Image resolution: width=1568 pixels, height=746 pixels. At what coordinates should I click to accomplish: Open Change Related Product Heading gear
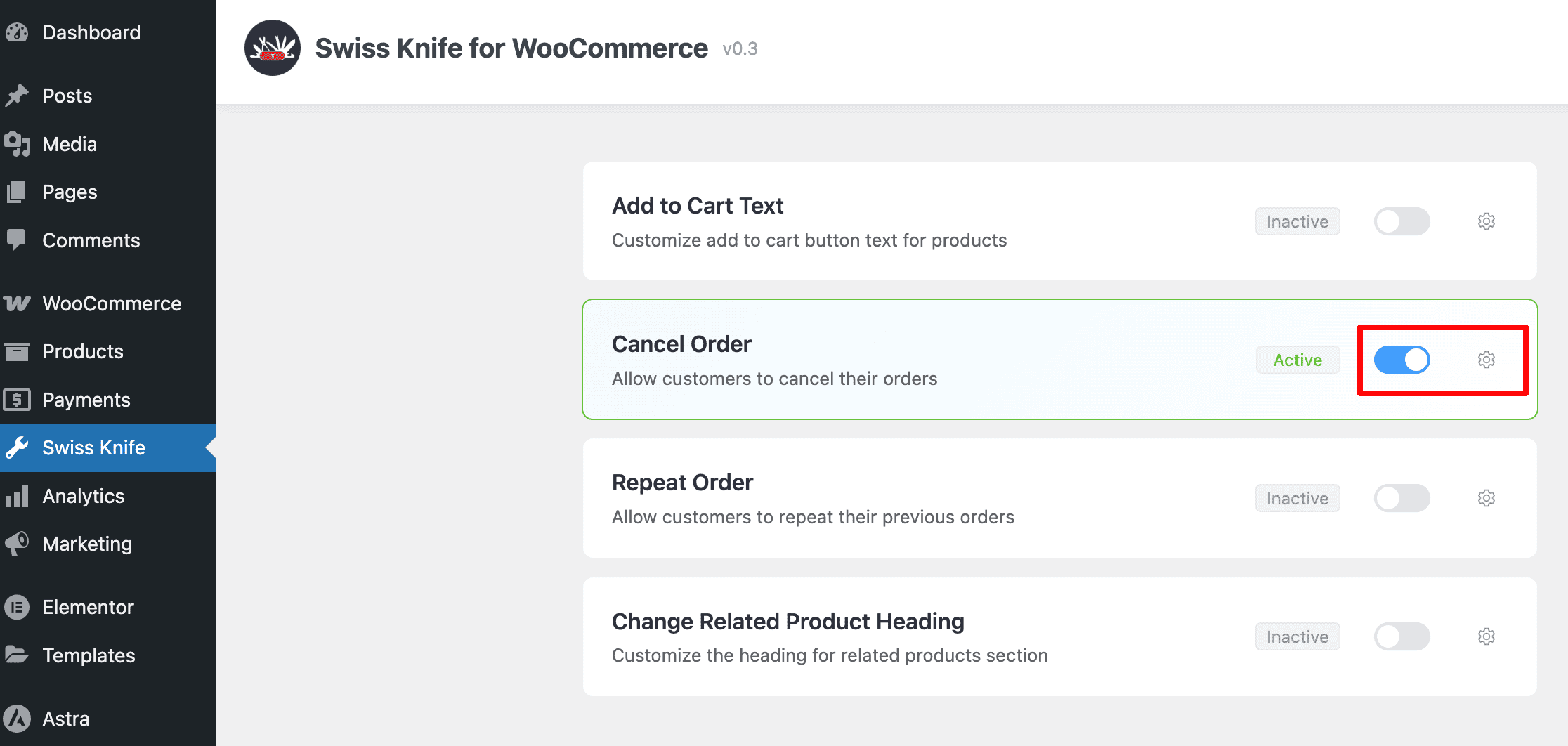tap(1486, 636)
